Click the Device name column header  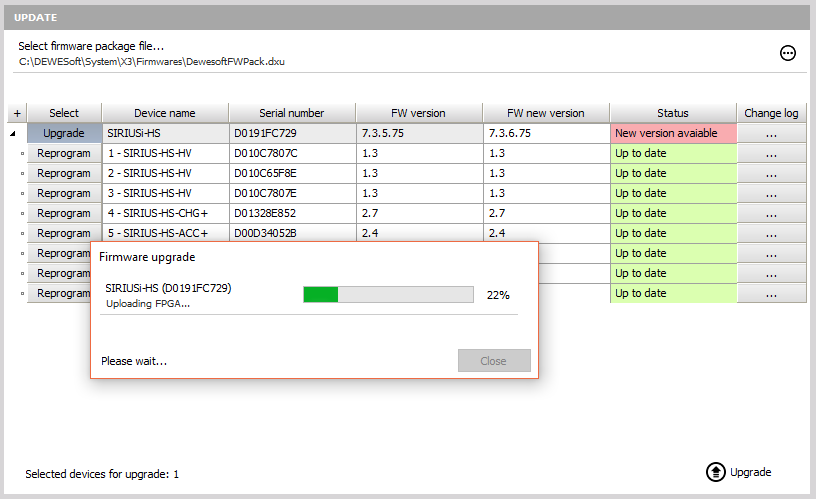(165, 113)
